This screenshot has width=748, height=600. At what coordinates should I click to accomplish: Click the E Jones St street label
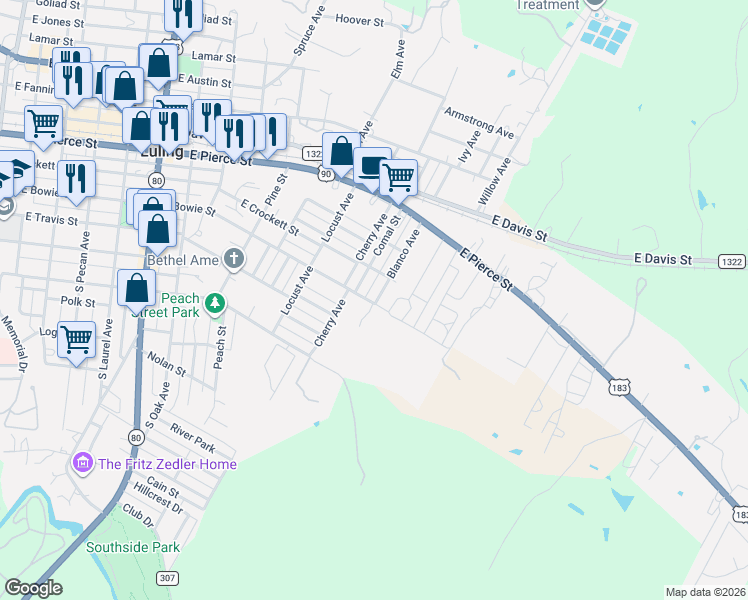point(58,21)
